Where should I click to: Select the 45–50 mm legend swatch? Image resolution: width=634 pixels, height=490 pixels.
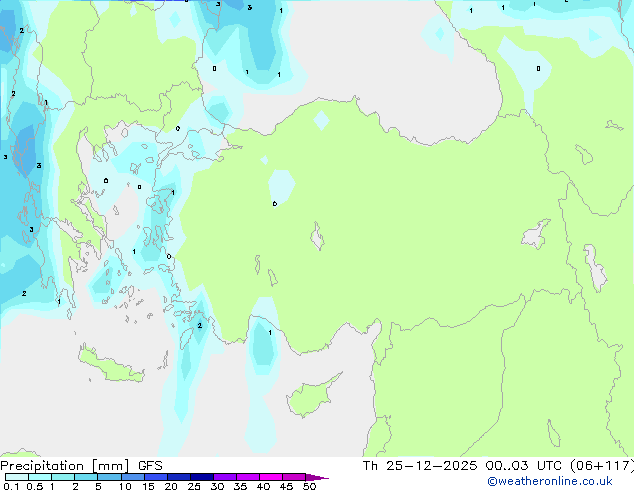pyautogui.click(x=294, y=477)
